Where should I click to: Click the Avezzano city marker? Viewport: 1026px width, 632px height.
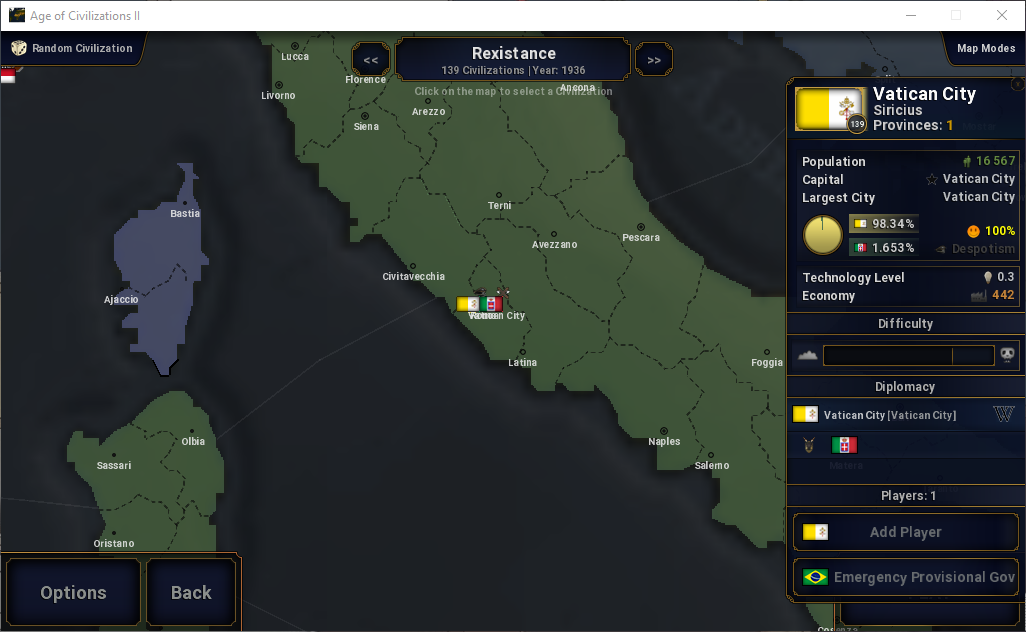[554, 234]
